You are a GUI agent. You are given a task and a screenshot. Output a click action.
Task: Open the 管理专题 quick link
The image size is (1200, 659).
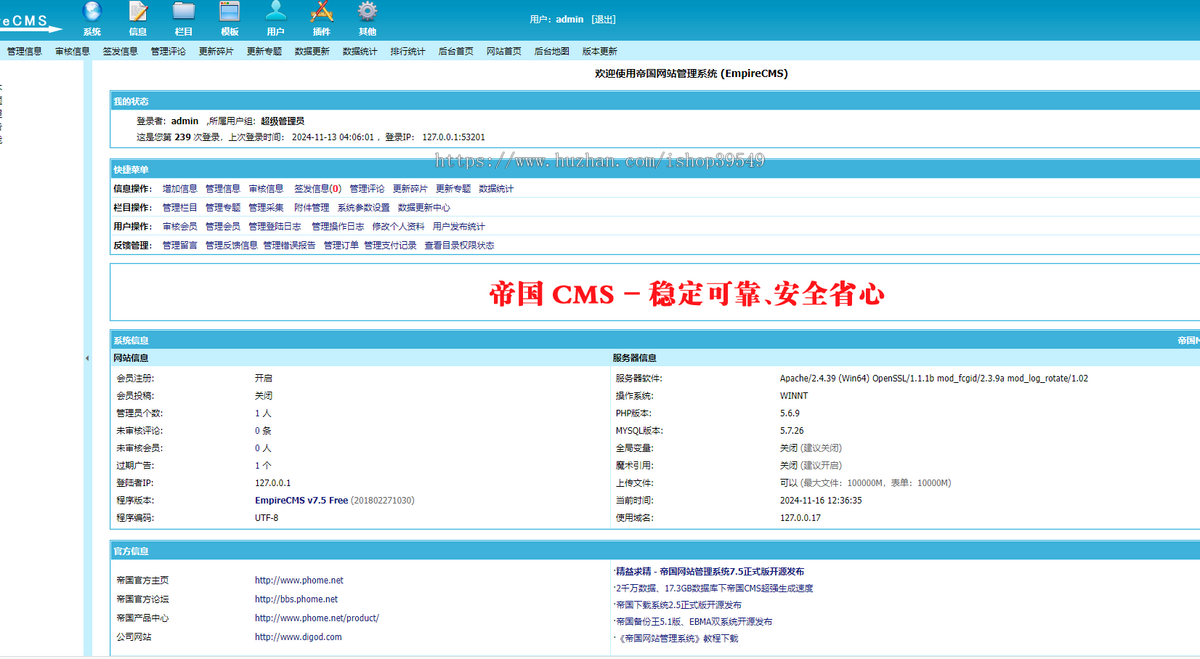[223, 207]
